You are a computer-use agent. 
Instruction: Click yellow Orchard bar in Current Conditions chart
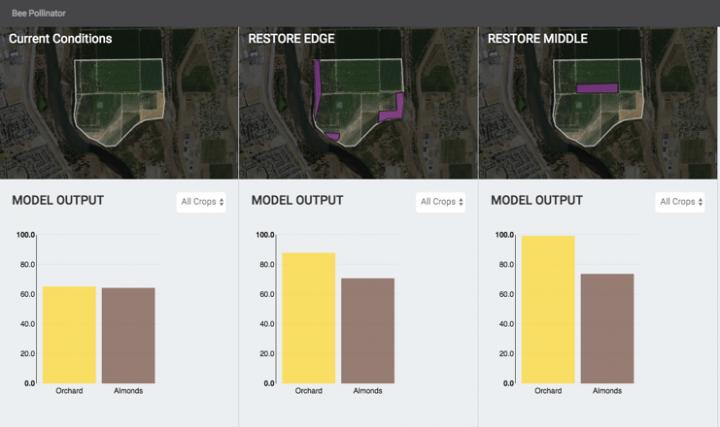(69, 334)
